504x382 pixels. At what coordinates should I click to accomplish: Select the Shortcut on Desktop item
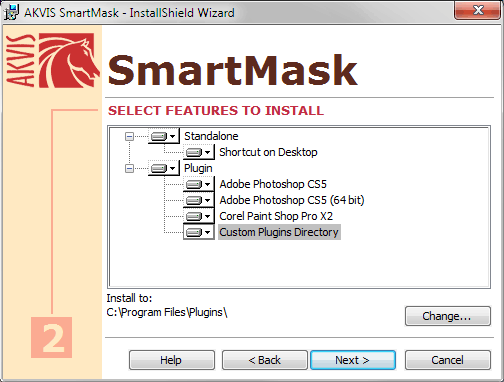pos(268,152)
